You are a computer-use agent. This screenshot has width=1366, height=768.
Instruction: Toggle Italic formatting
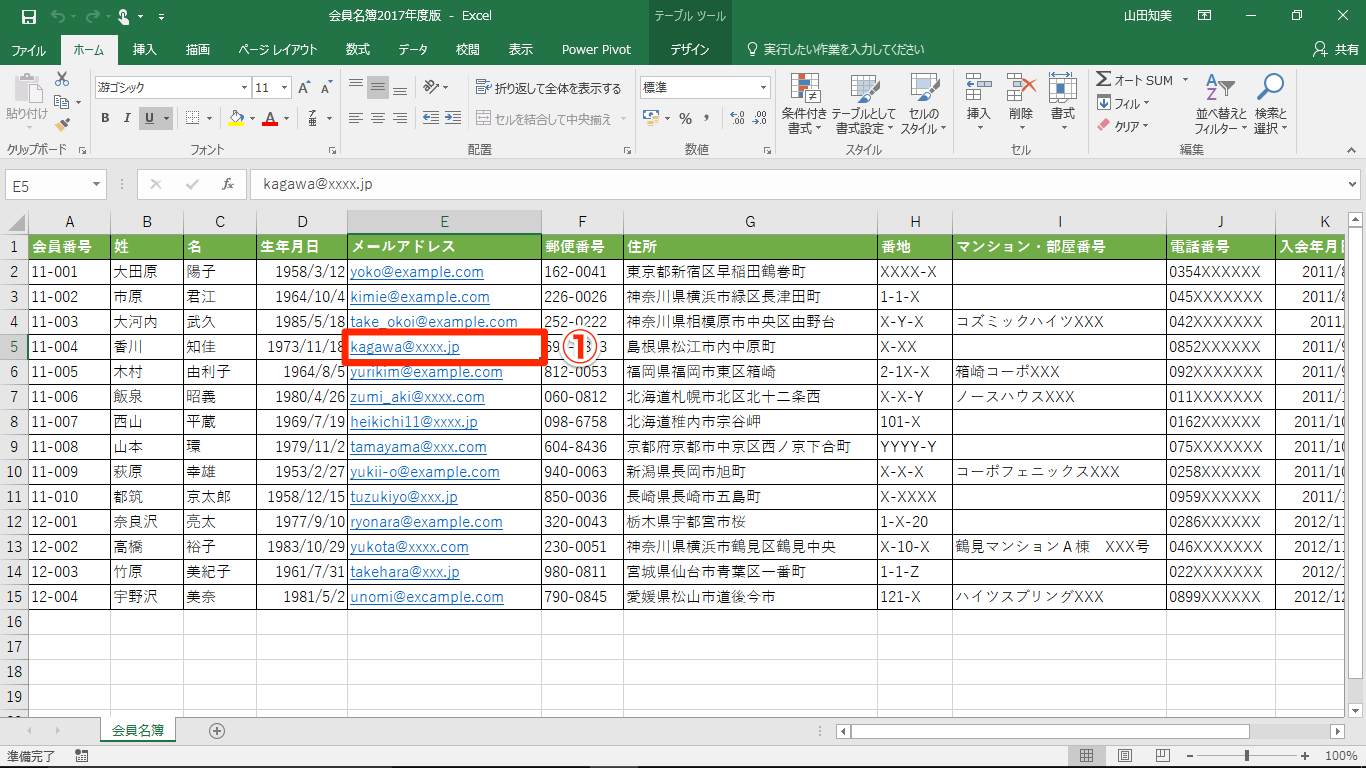point(127,118)
